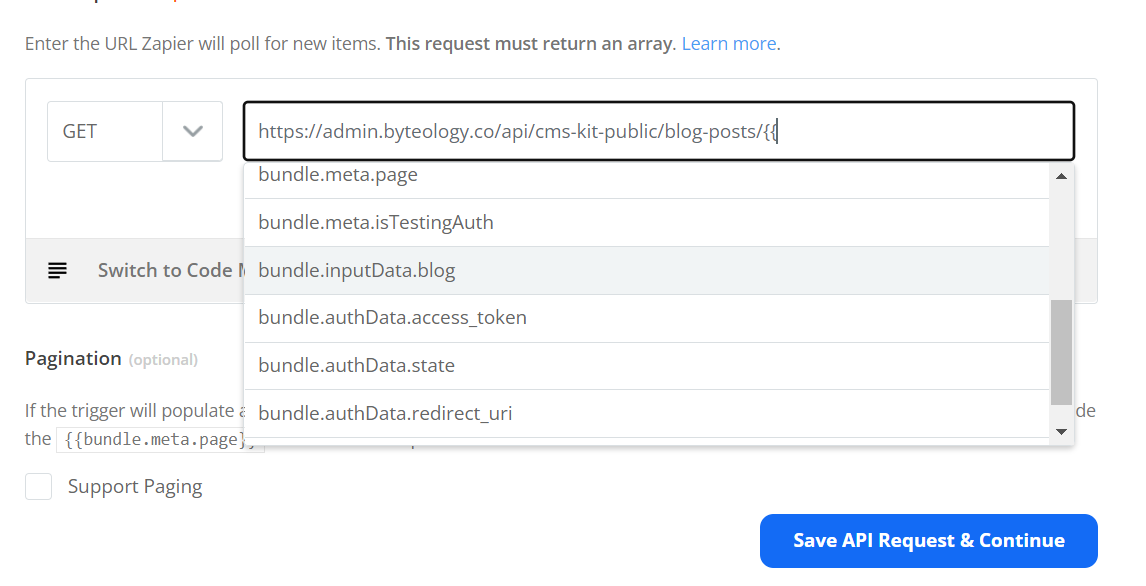Screen dimensions: 1146x586
Task: Insert bundle.authData.access_token variable
Action: click(x=647, y=319)
